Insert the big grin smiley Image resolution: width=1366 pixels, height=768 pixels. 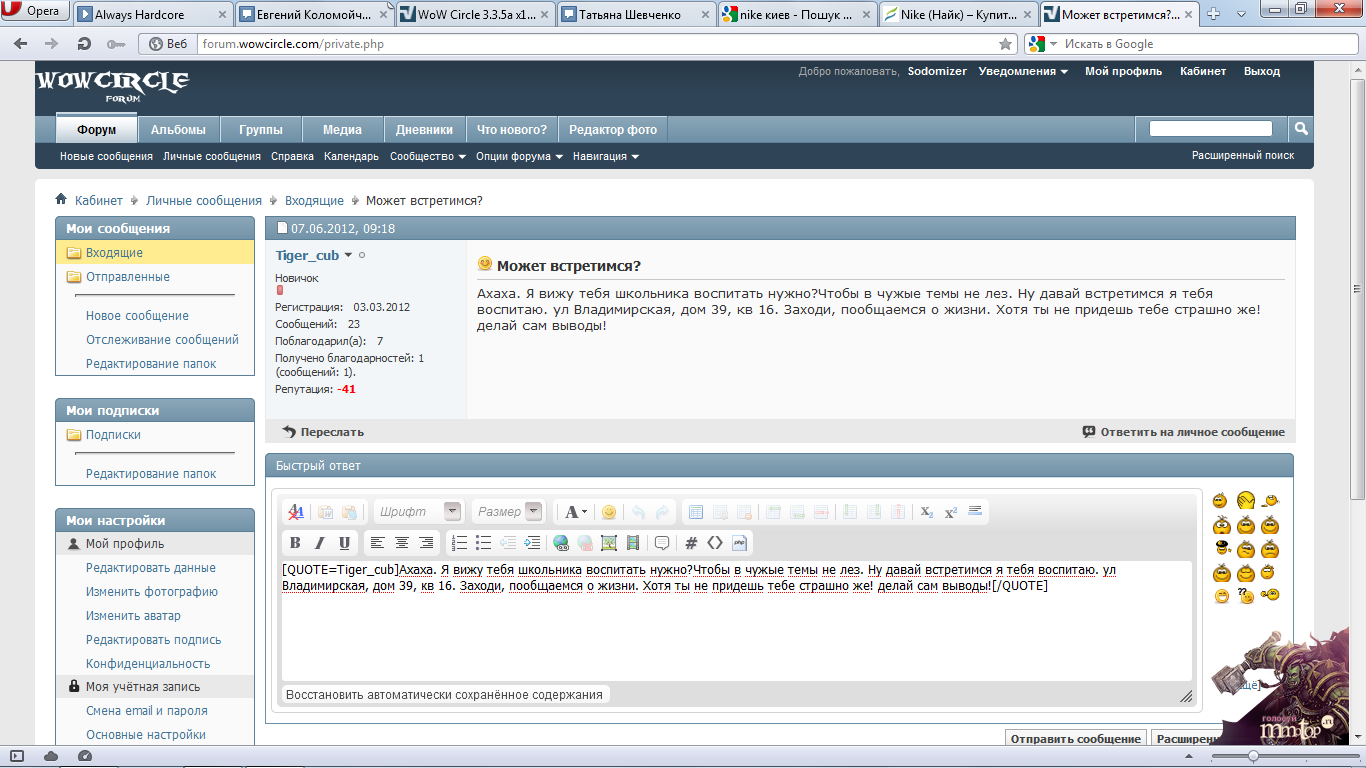(1222, 596)
